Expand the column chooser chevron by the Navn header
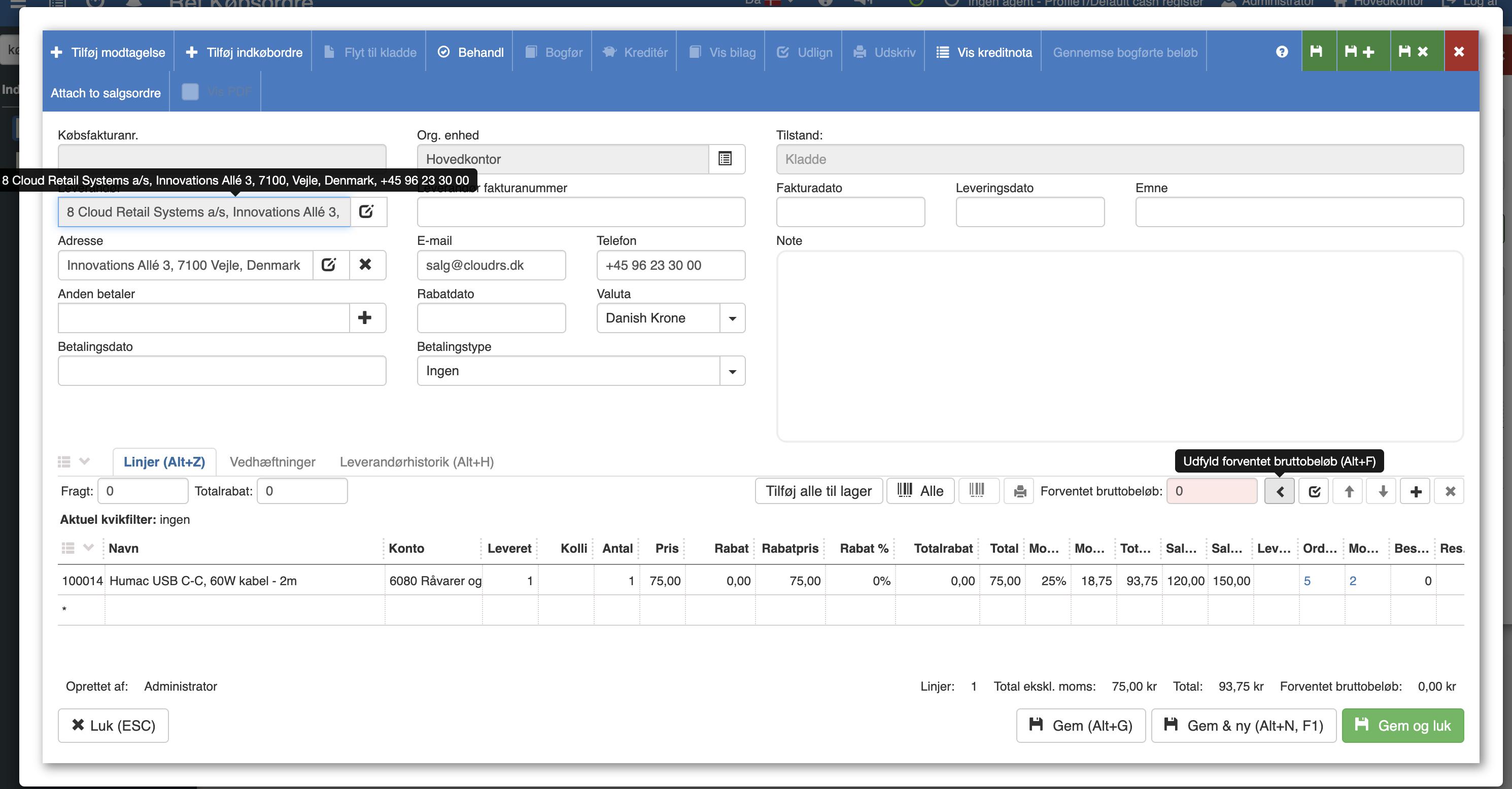The image size is (1512, 789). (x=89, y=547)
